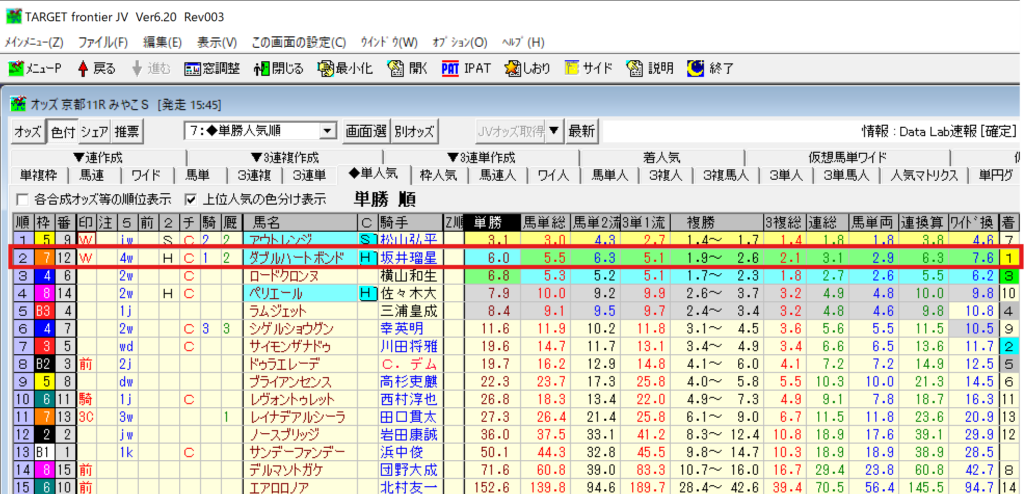The width and height of the screenshot is (1024, 494).
Task: Enable 各合成オッズ等の順位表示 checkbox
Action: pyautogui.click(x=23, y=198)
